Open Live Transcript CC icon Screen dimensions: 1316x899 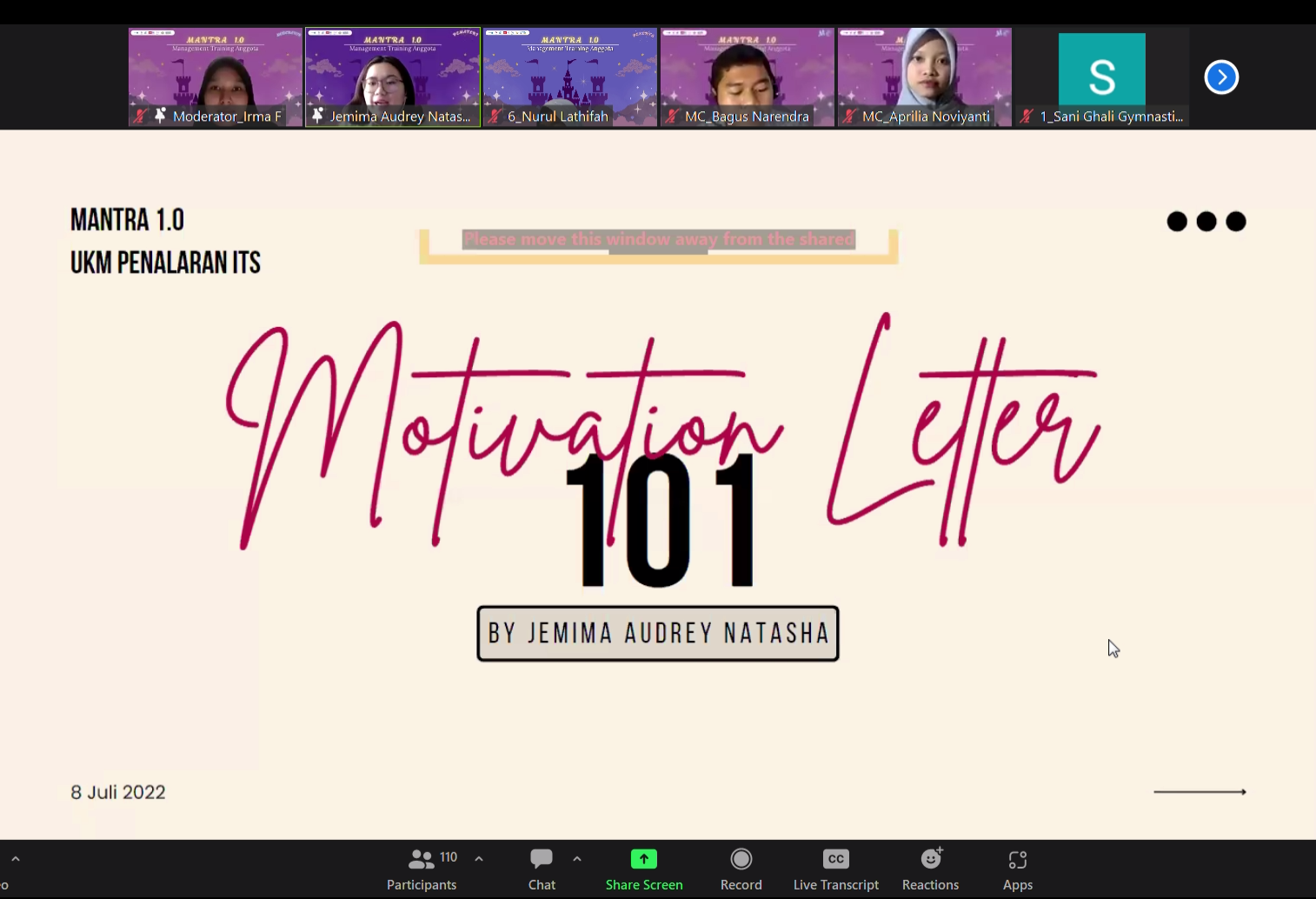[x=835, y=859]
